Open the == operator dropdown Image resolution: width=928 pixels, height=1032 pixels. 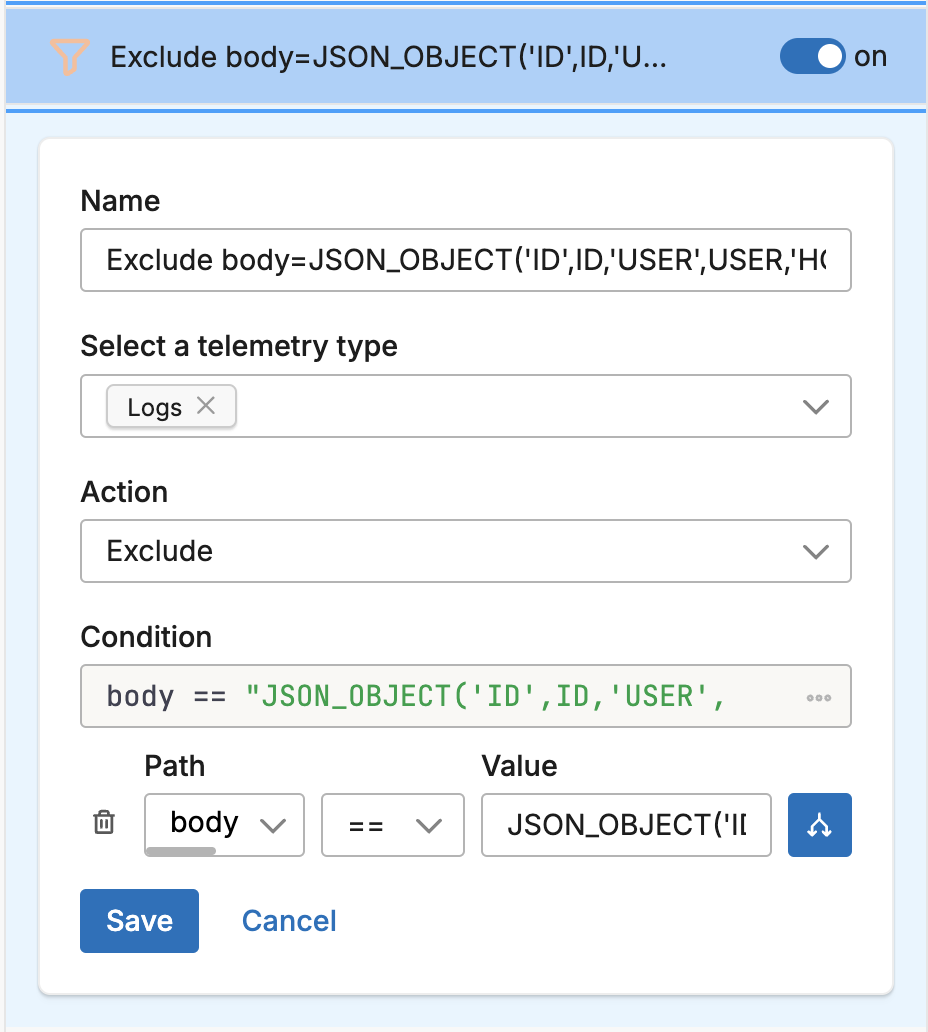tap(392, 825)
